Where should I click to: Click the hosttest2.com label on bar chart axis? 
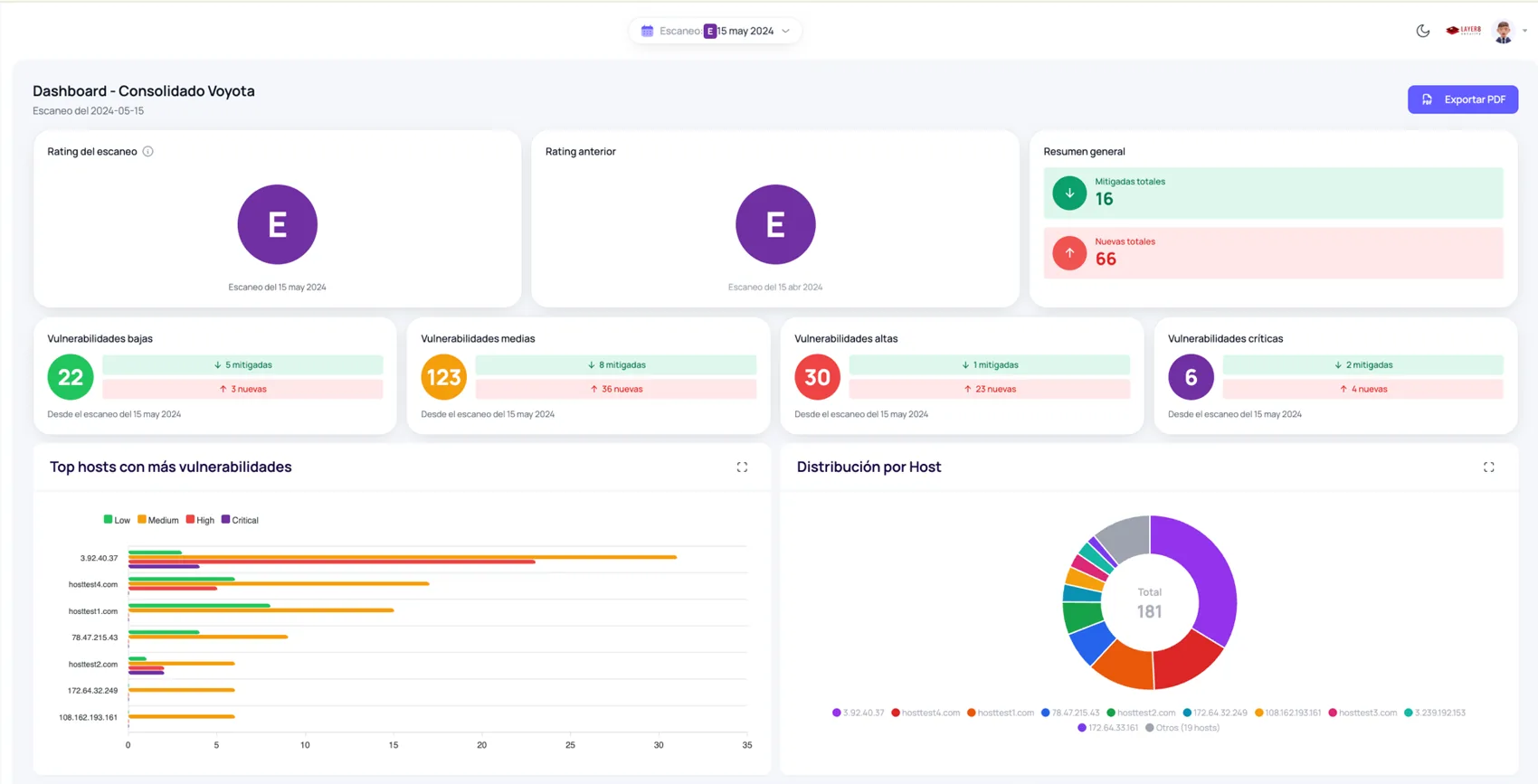coord(93,664)
